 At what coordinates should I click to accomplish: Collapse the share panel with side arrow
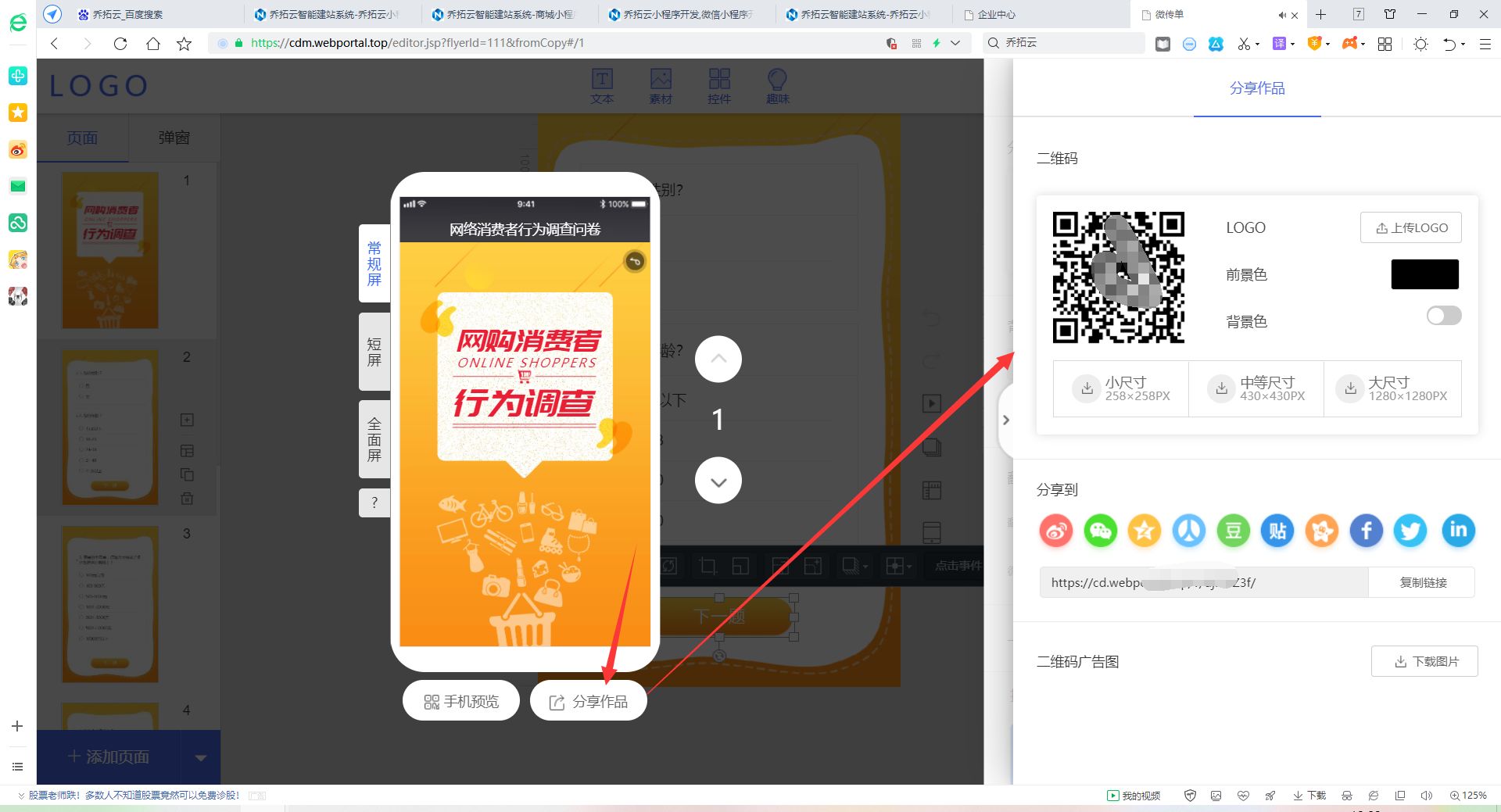[x=1006, y=420]
